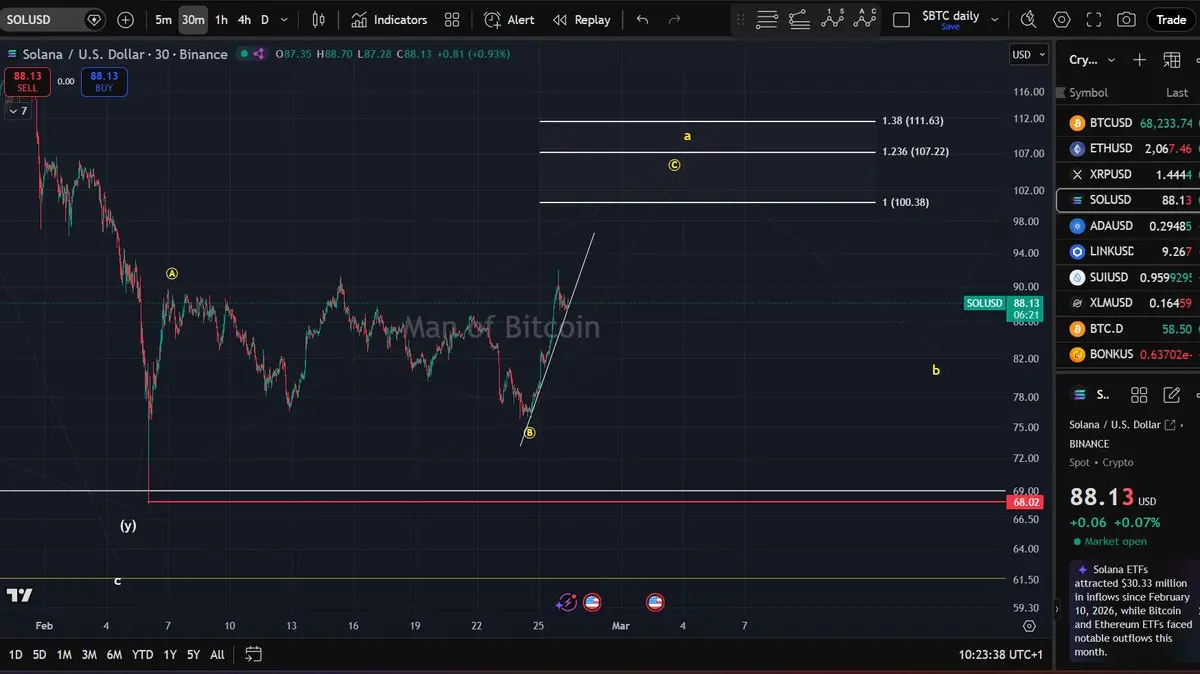
Task: Select SUIUSD in the watchlist
Action: 1128,277
